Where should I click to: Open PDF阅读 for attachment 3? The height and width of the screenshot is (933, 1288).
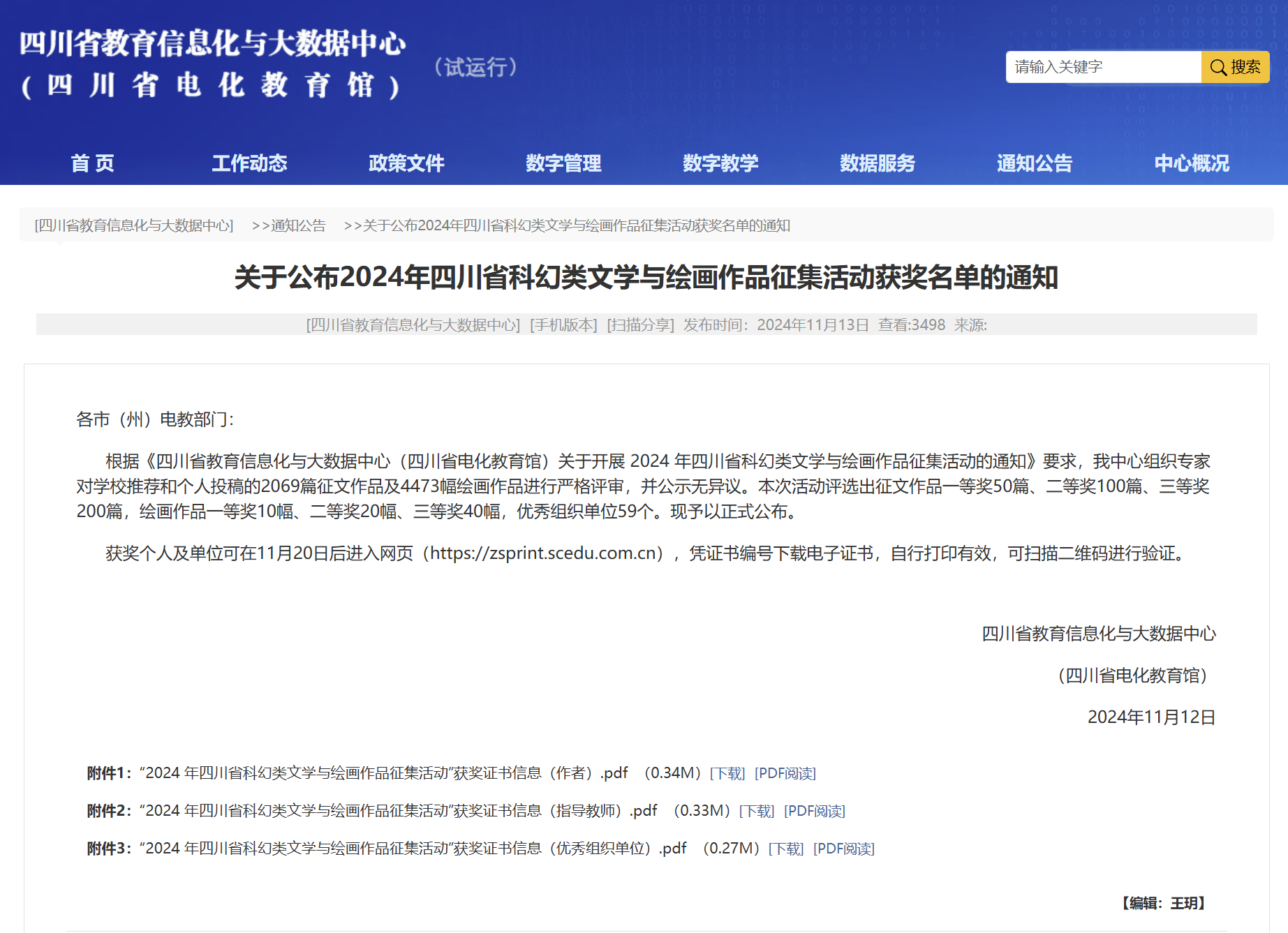coord(844,849)
